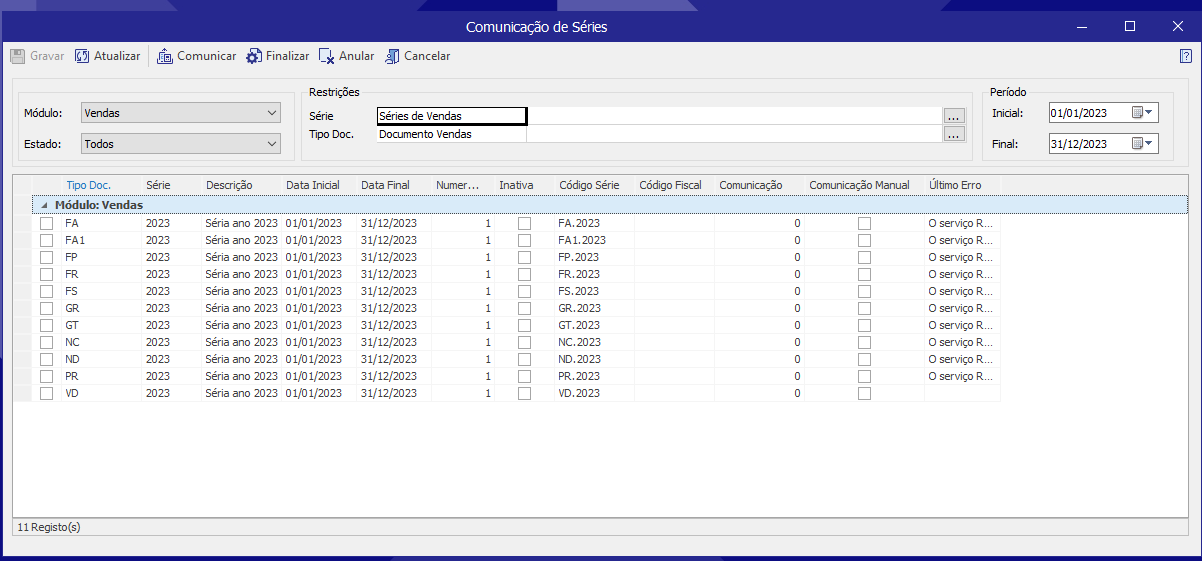Click the Série browse ellipsis button
1202x561 pixels.
[x=953, y=116]
